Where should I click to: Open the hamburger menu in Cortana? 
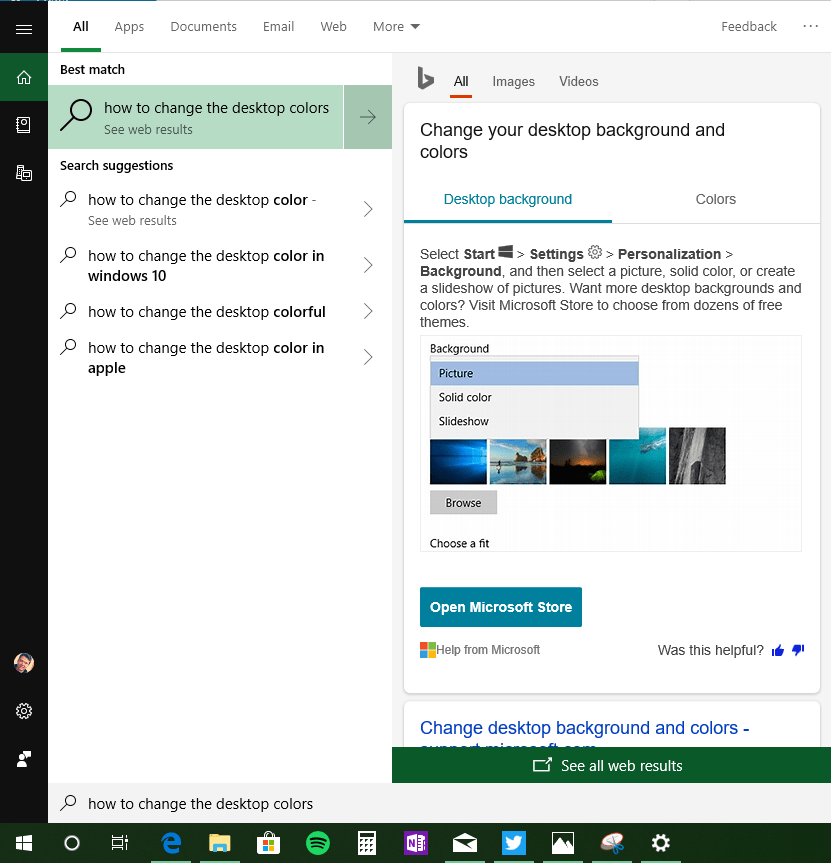tap(23, 28)
